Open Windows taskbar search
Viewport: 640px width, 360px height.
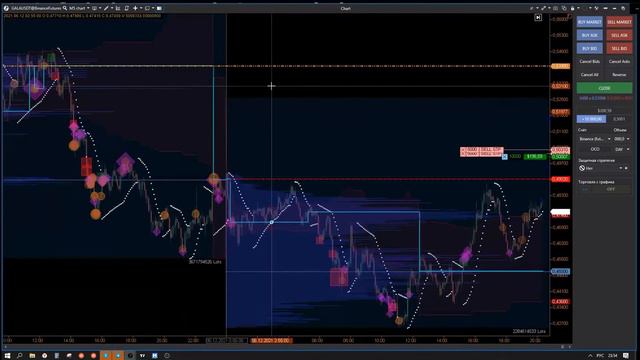click(20, 356)
